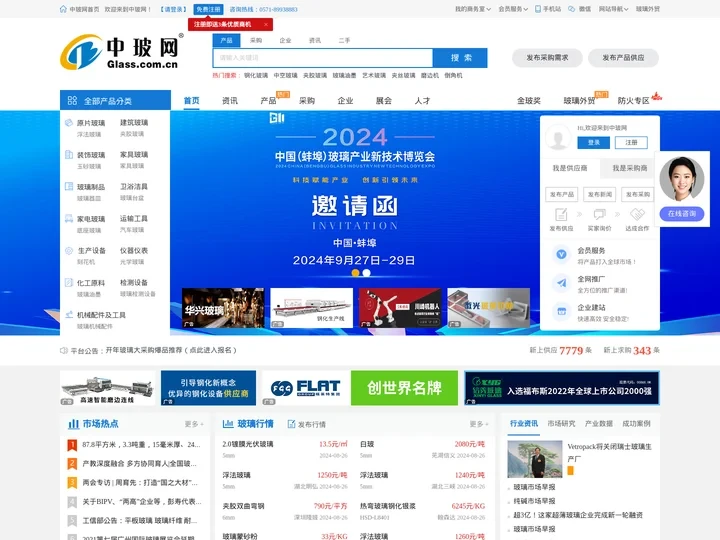Click the 在线咨询 chat button

point(682,214)
